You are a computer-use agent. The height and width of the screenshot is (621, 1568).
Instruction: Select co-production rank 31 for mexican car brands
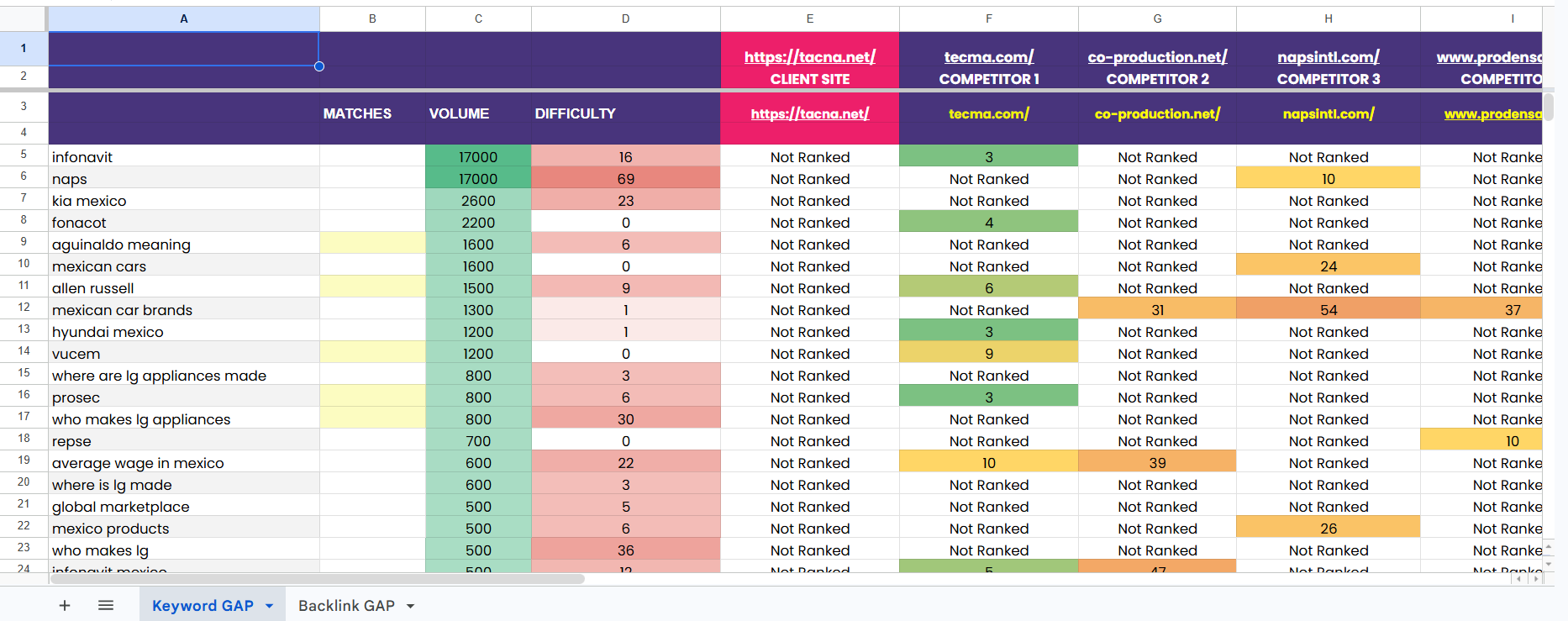[x=1157, y=309]
